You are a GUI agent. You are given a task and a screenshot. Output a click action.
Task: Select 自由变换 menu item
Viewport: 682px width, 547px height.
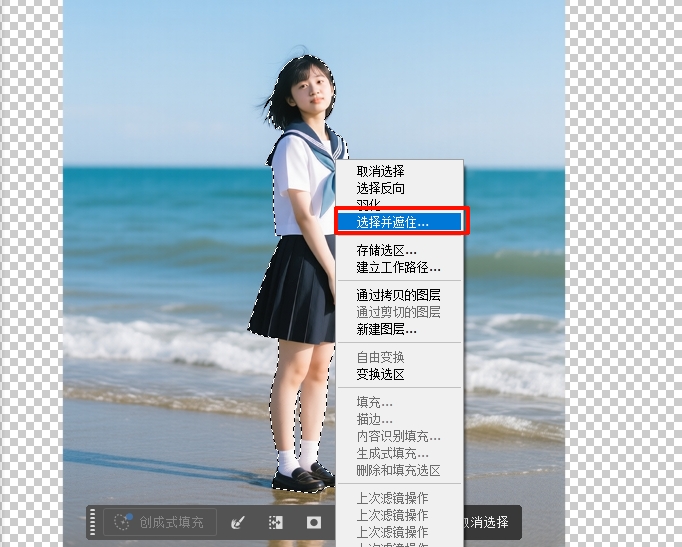click(x=398, y=357)
